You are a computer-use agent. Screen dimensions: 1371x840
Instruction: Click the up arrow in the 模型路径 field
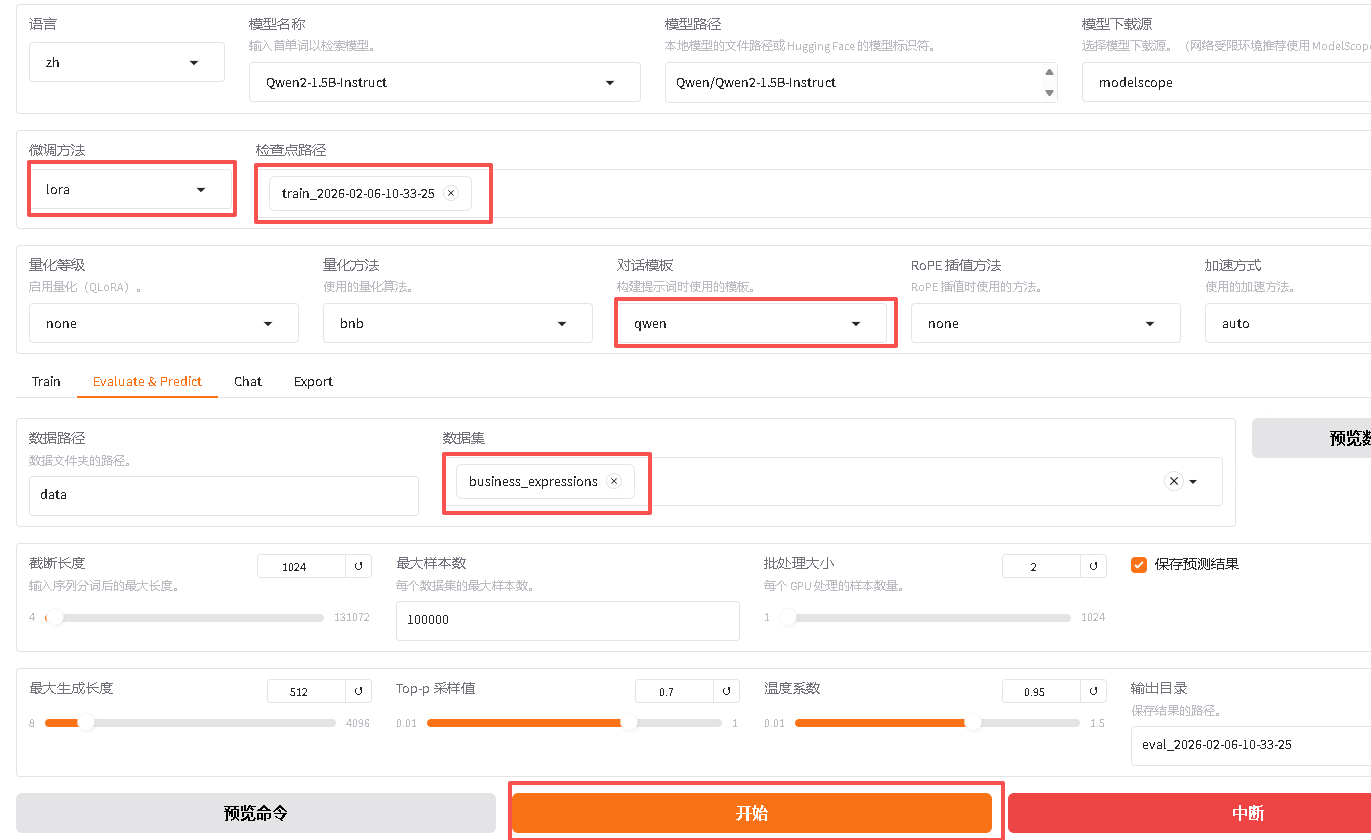(1049, 72)
